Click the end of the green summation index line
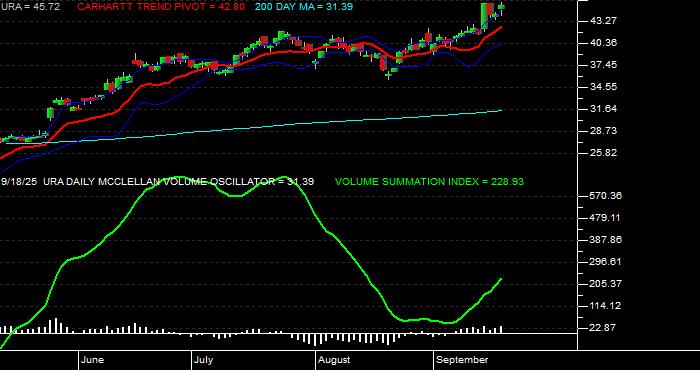This screenshot has height=370, width=700. (501, 279)
